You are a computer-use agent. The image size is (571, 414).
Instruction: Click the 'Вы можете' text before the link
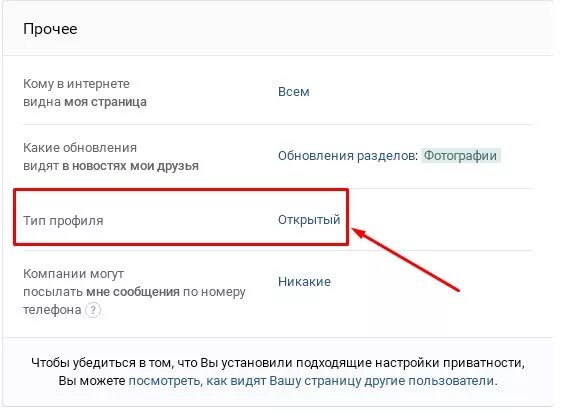[92, 381]
